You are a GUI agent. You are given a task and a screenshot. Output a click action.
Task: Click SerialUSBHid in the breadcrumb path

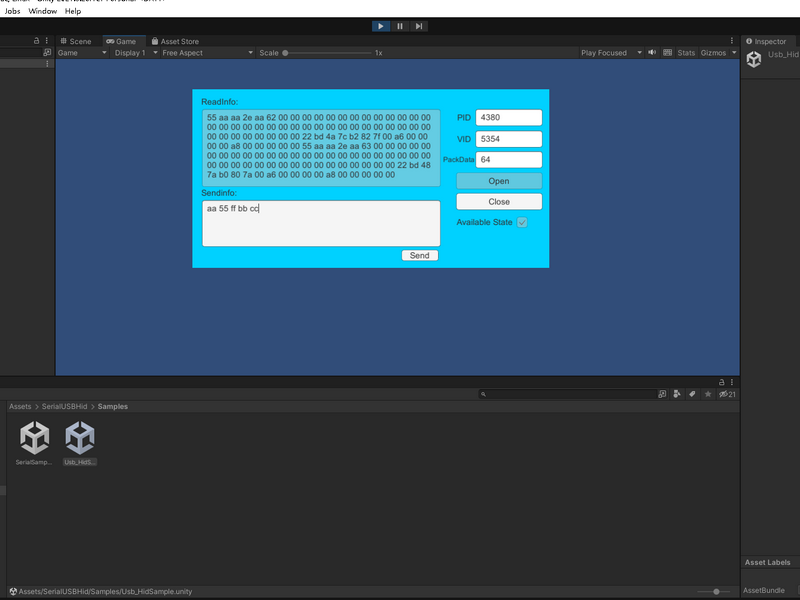point(64,407)
